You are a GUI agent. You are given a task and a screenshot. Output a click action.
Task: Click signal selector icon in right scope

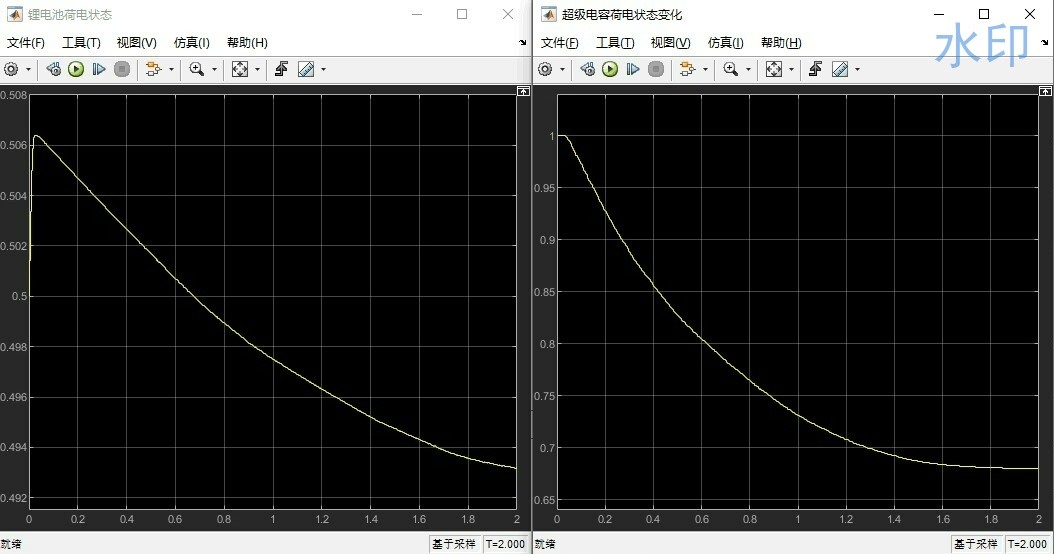point(688,69)
